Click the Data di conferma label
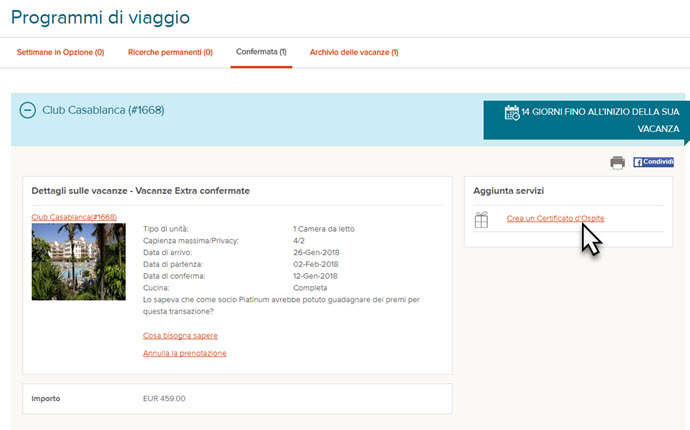This screenshot has width=690, height=430. pyautogui.click(x=174, y=276)
